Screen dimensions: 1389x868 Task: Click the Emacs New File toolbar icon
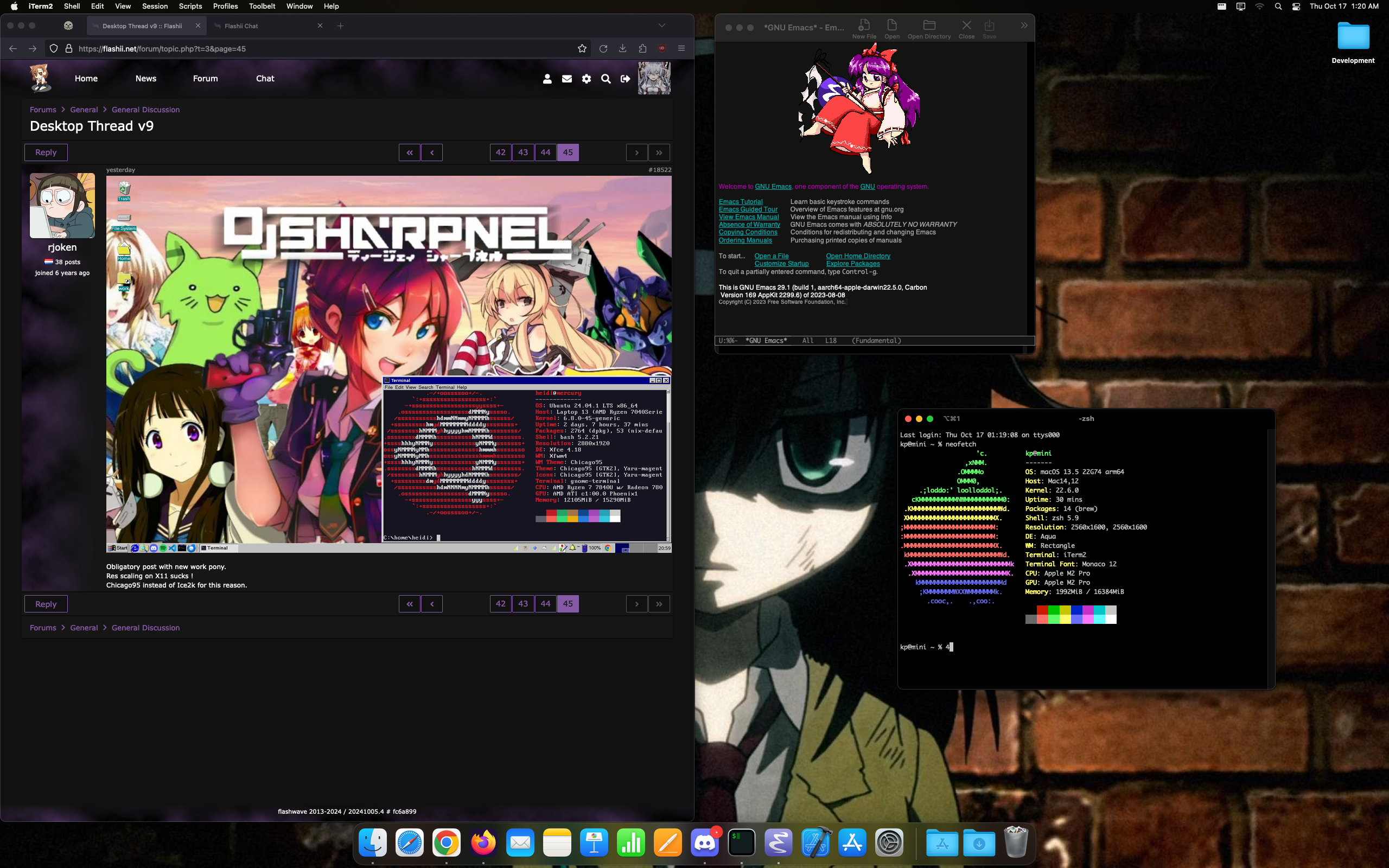pyautogui.click(x=864, y=29)
